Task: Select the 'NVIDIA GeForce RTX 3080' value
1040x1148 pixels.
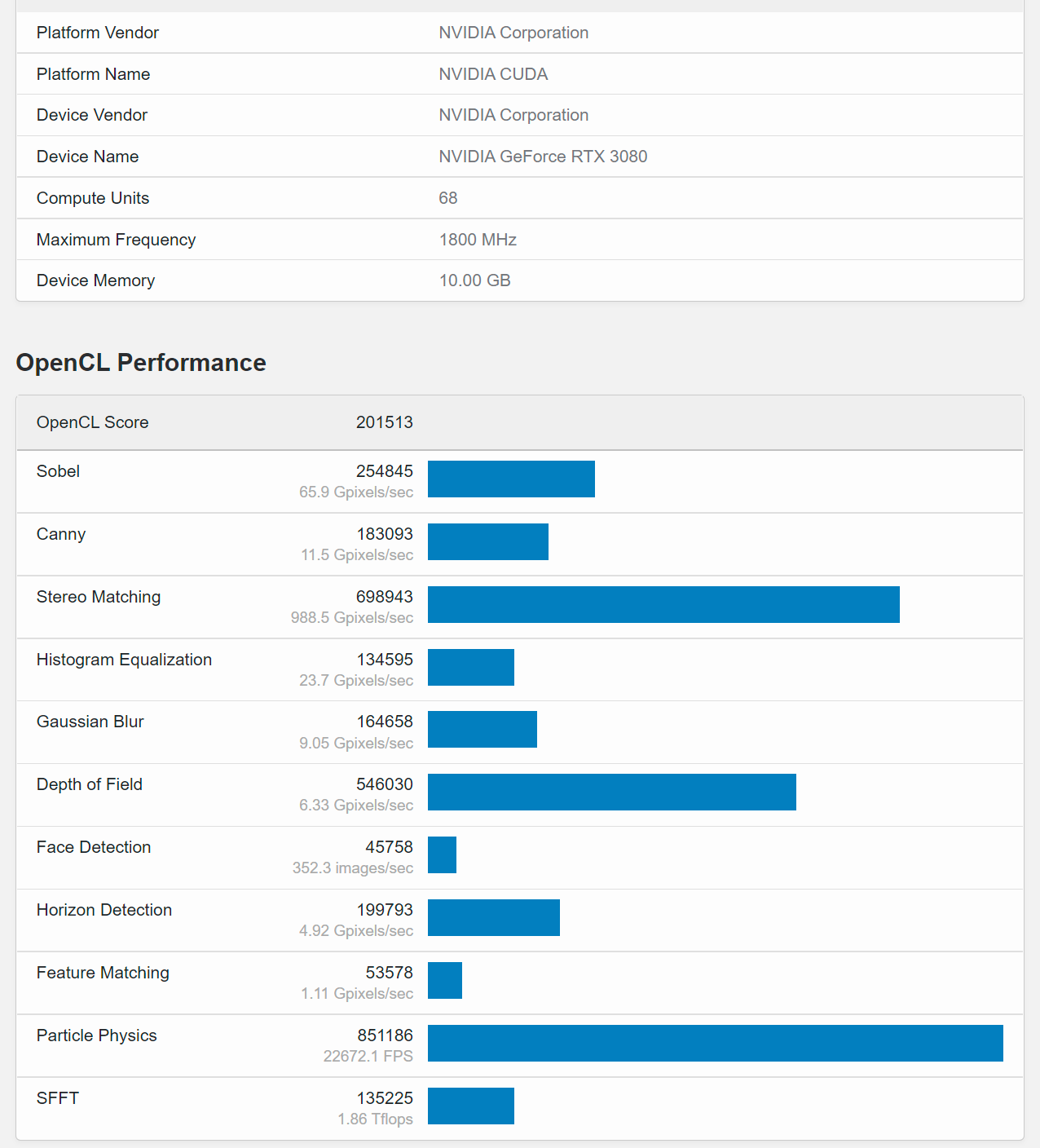Action: tap(543, 157)
